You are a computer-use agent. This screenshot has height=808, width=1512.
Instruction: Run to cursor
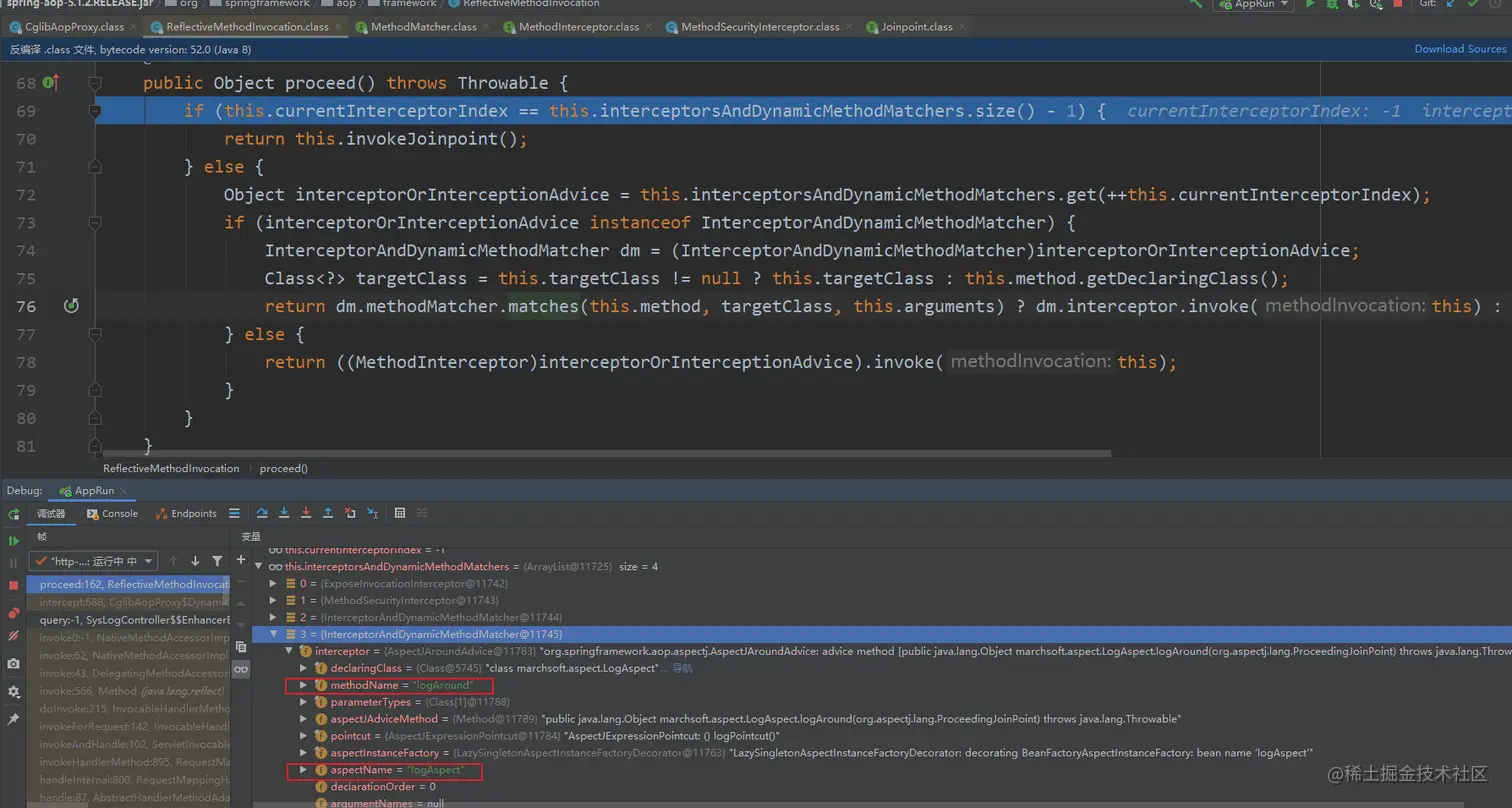coord(372,513)
